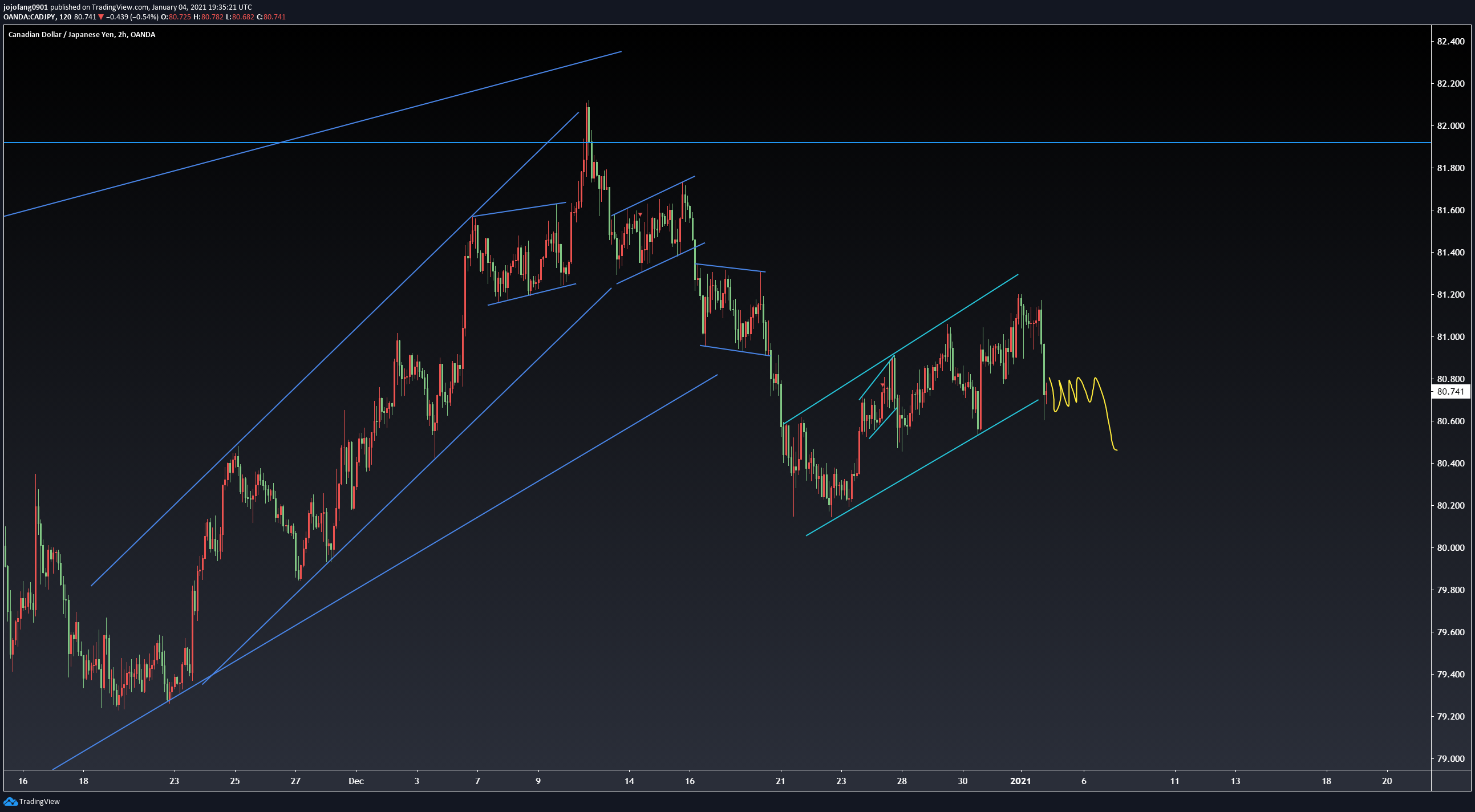Click the TradingView text in footer
The height and width of the screenshot is (812, 1475).
point(39,801)
